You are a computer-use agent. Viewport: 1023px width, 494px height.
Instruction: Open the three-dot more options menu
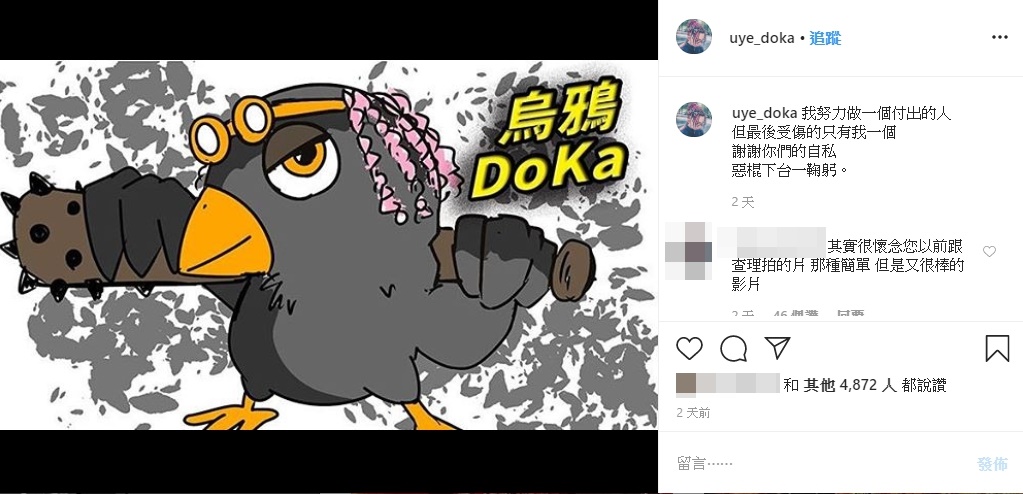tap(1000, 37)
